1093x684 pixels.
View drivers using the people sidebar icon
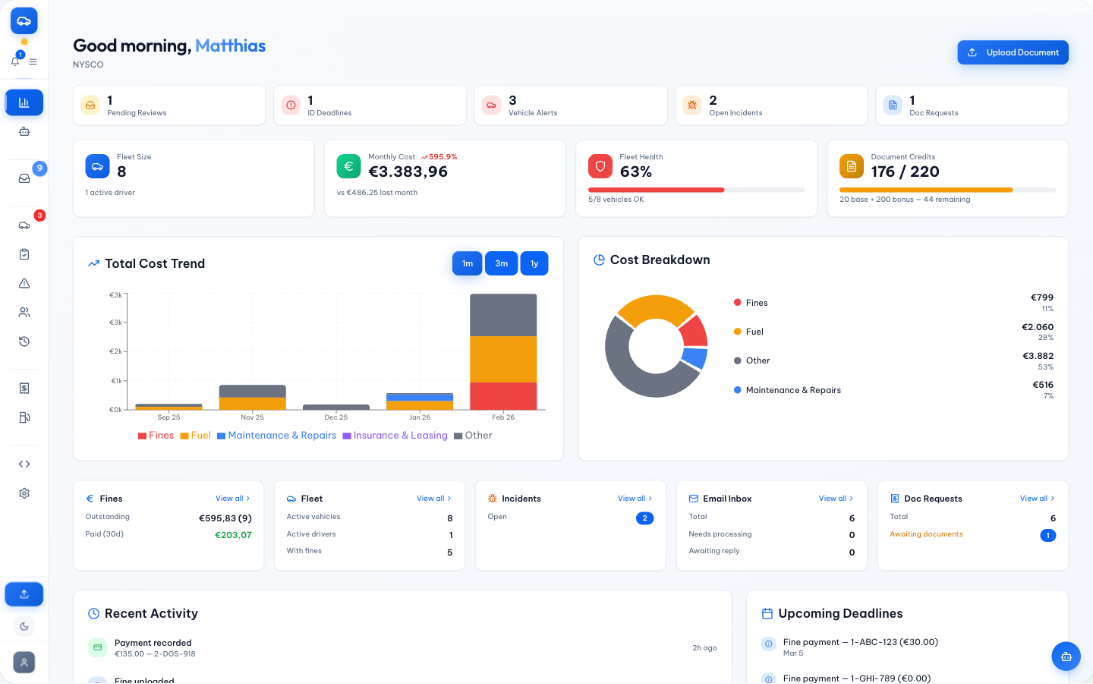pyautogui.click(x=24, y=312)
